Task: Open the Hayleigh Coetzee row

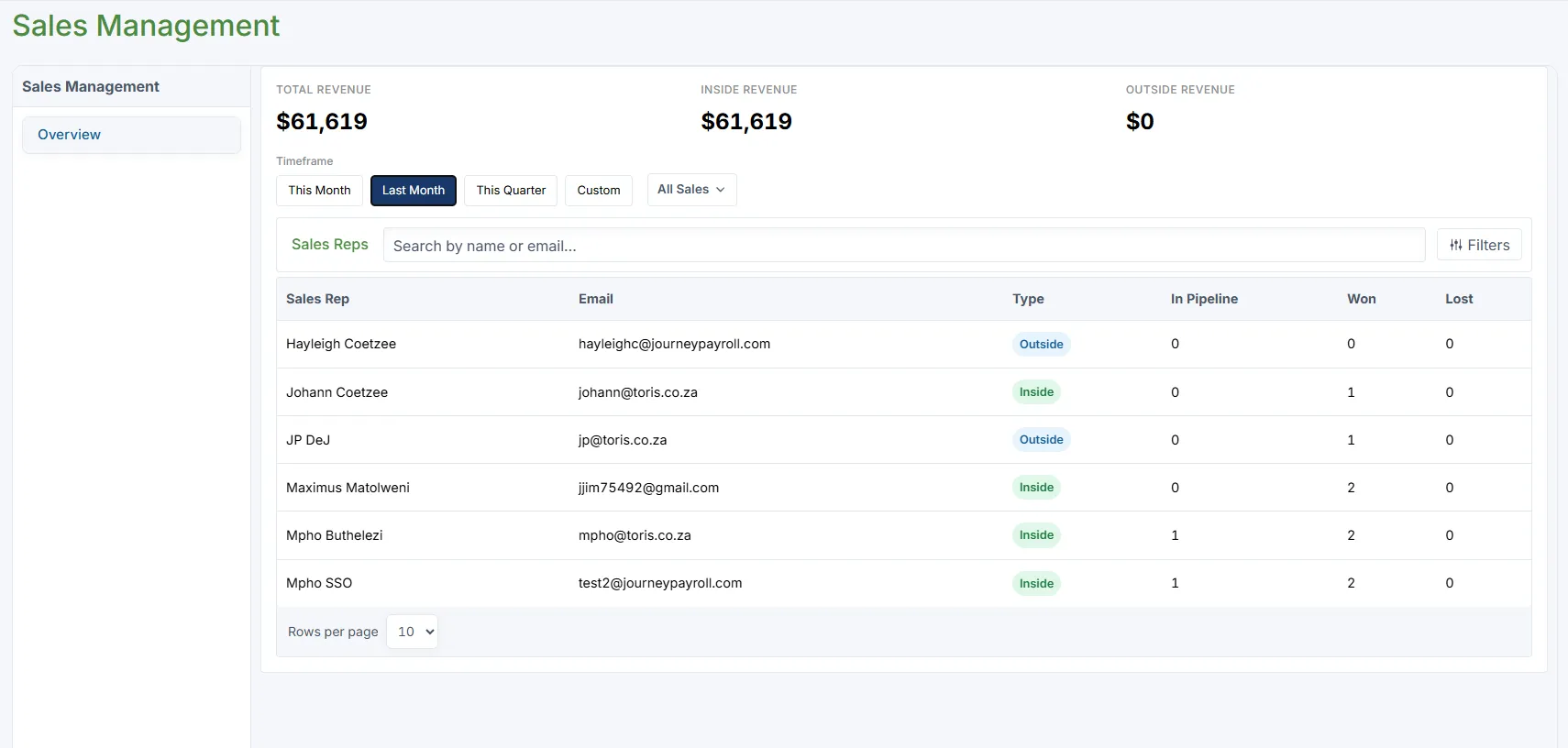Action: [904, 344]
